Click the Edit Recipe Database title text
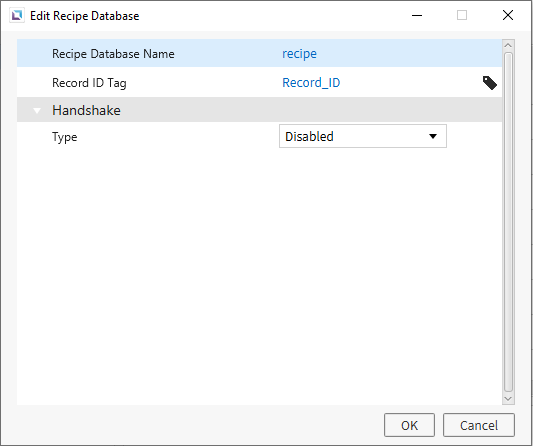Viewport: 533px width, 446px height. coord(85,16)
